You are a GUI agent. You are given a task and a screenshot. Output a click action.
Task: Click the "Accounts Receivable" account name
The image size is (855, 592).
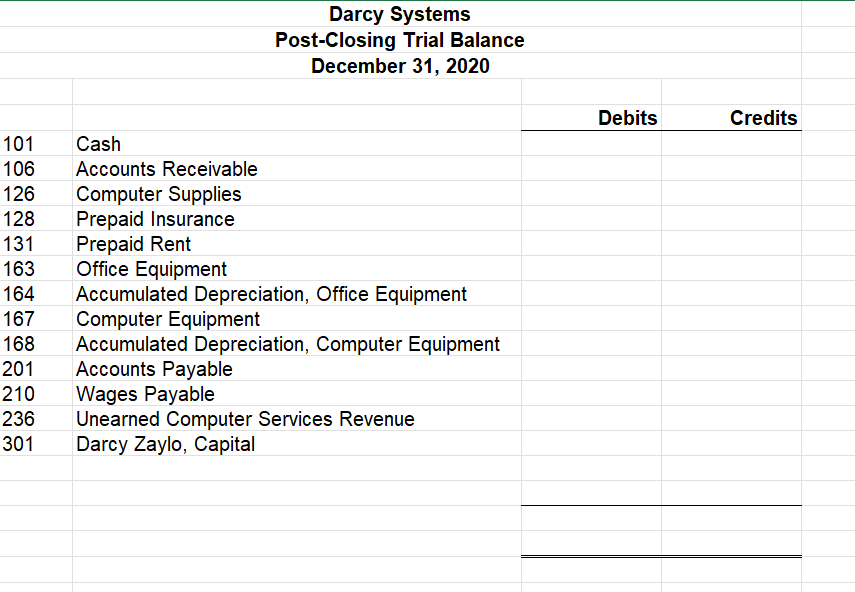166,169
